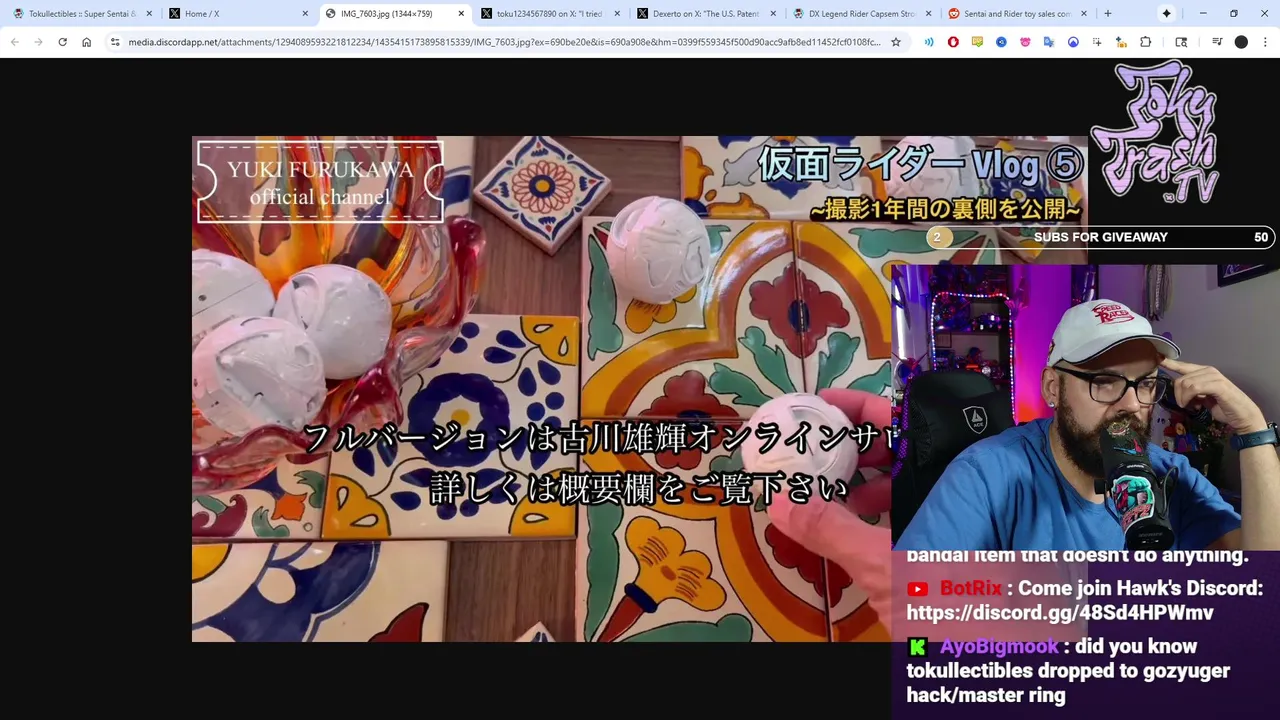Open the discord.gg/48Sd4HPWmv link in chat
The width and height of the screenshot is (1280, 720).
pyautogui.click(x=1060, y=613)
